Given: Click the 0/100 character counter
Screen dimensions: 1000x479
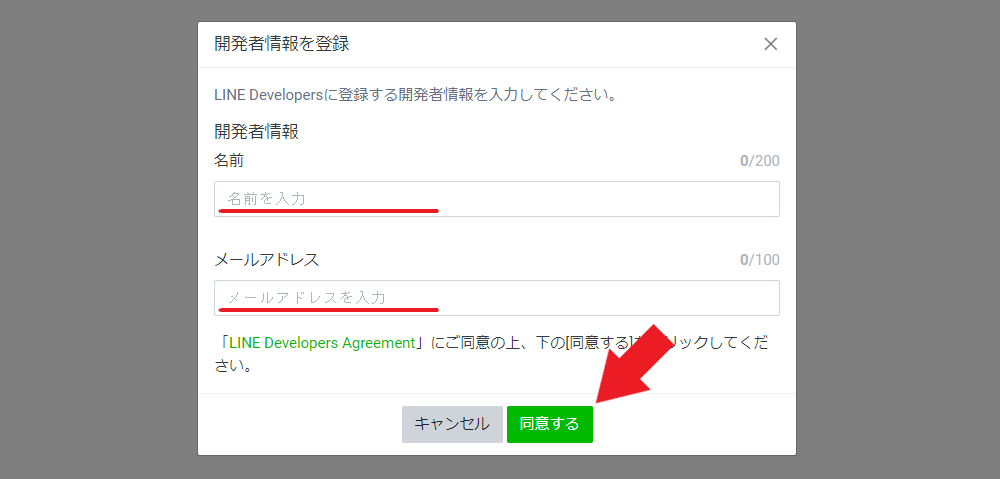Looking at the screenshot, I should [x=759, y=260].
